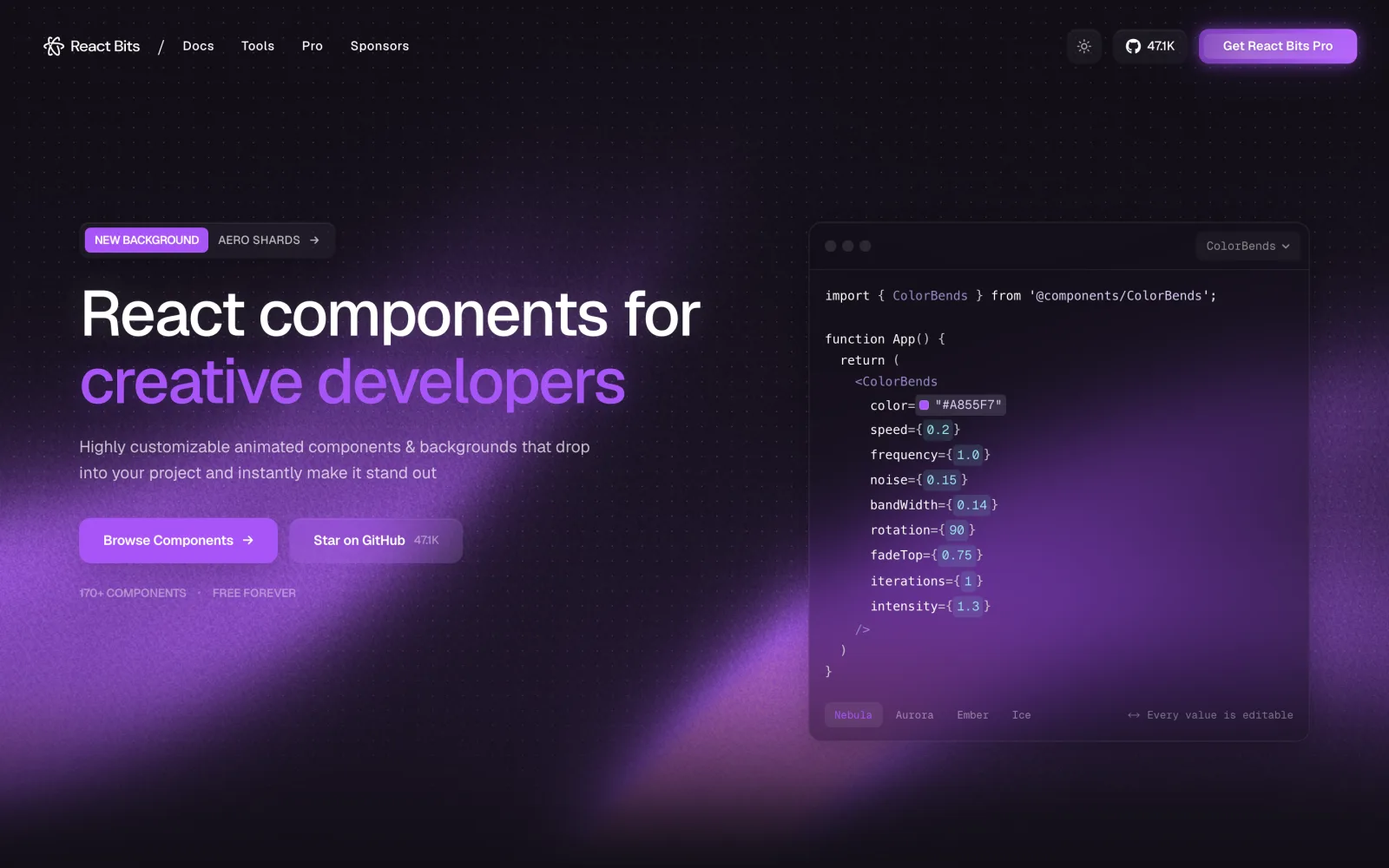The height and width of the screenshot is (868, 1389).
Task: Click the 47.1K count inside Star on GitHub
Action: pyautogui.click(x=426, y=540)
